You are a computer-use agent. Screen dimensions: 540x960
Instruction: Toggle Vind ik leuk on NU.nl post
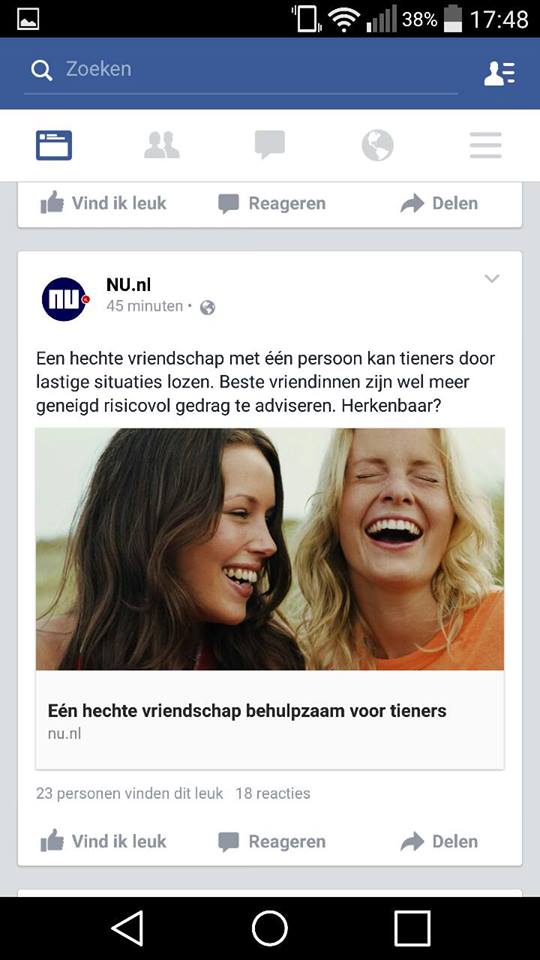pyautogui.click(x=103, y=842)
